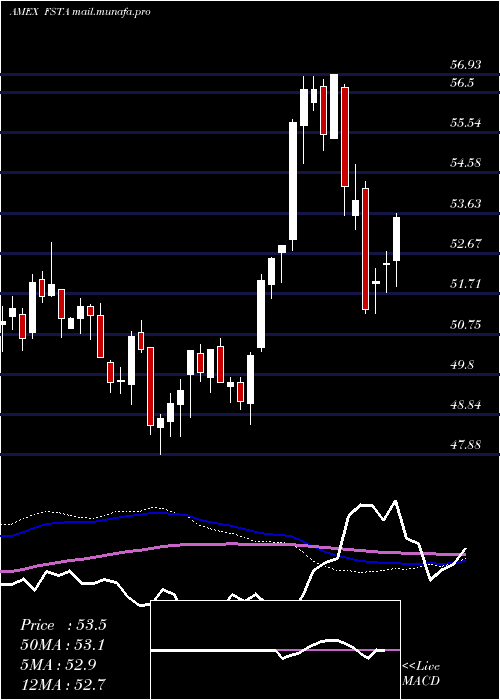Viewport: 500px width, 700px height.
Task: Select the 56.93 price level label
Action: pos(466,65)
